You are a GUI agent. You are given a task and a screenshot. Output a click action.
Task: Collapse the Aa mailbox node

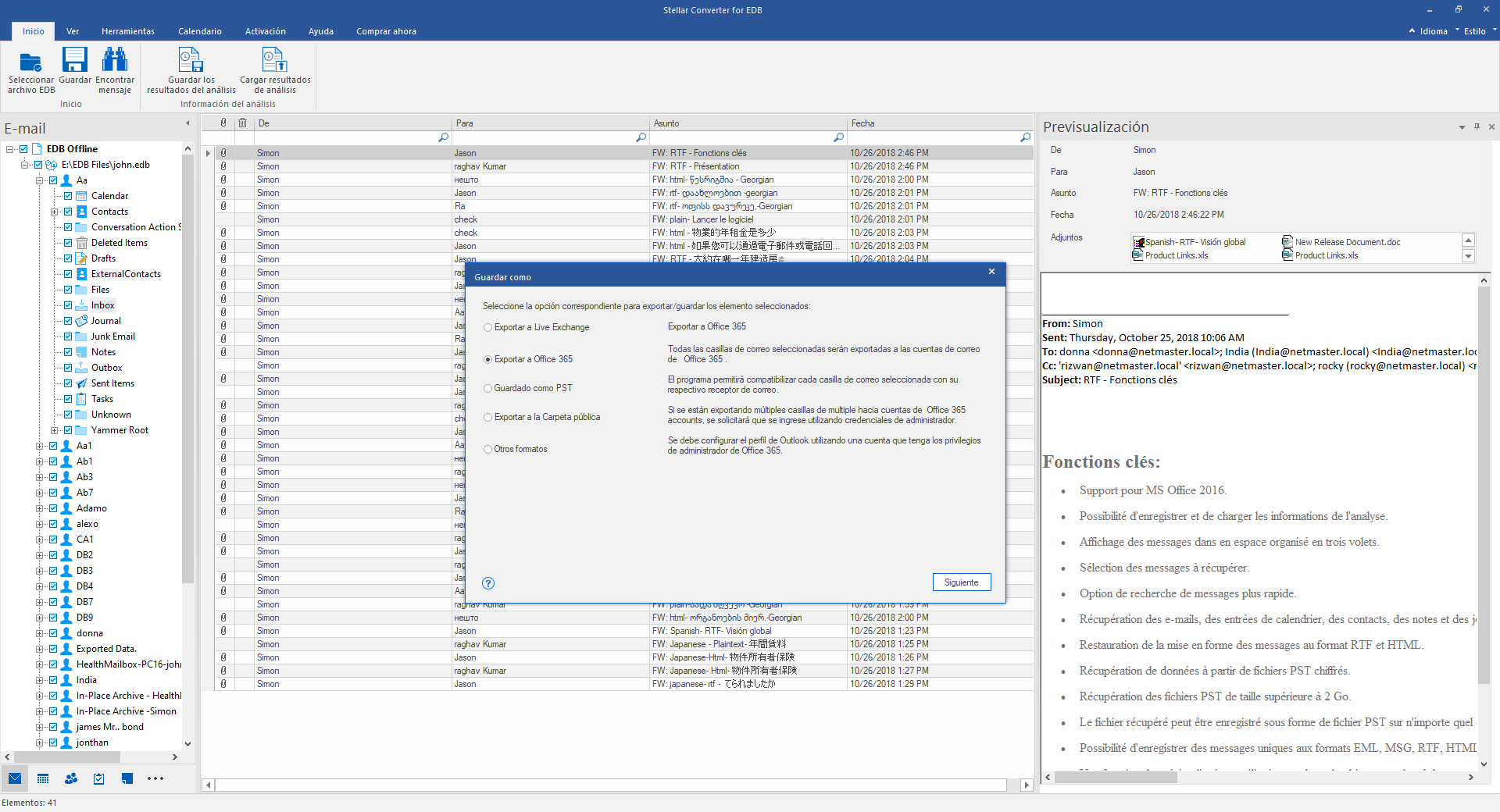[x=39, y=180]
